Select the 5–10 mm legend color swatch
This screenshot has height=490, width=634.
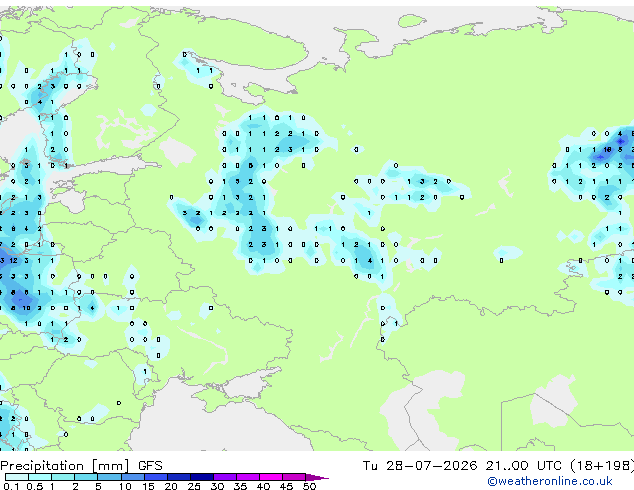click(109, 477)
